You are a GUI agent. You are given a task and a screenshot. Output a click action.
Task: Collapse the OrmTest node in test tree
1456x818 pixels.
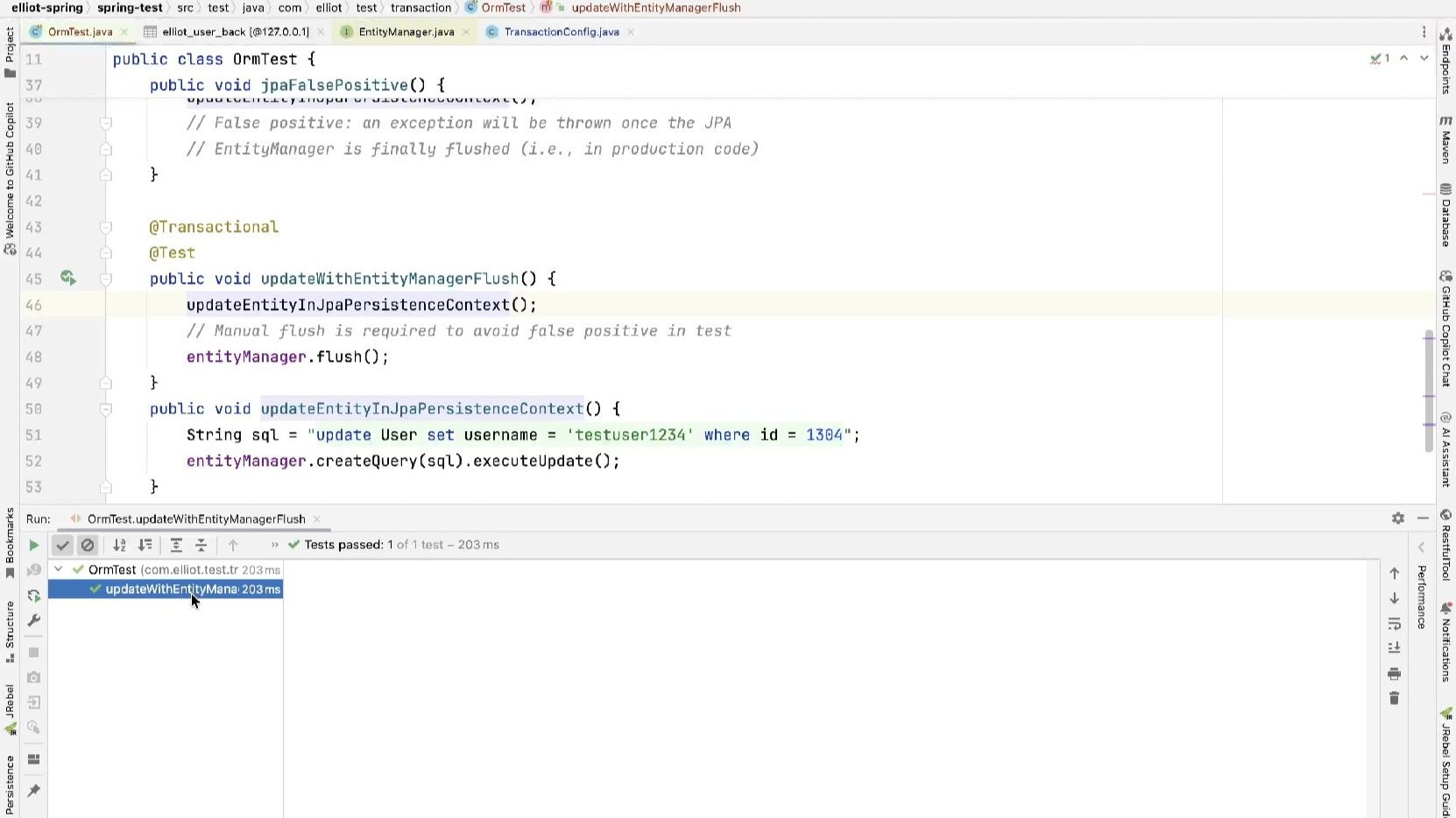(x=58, y=569)
